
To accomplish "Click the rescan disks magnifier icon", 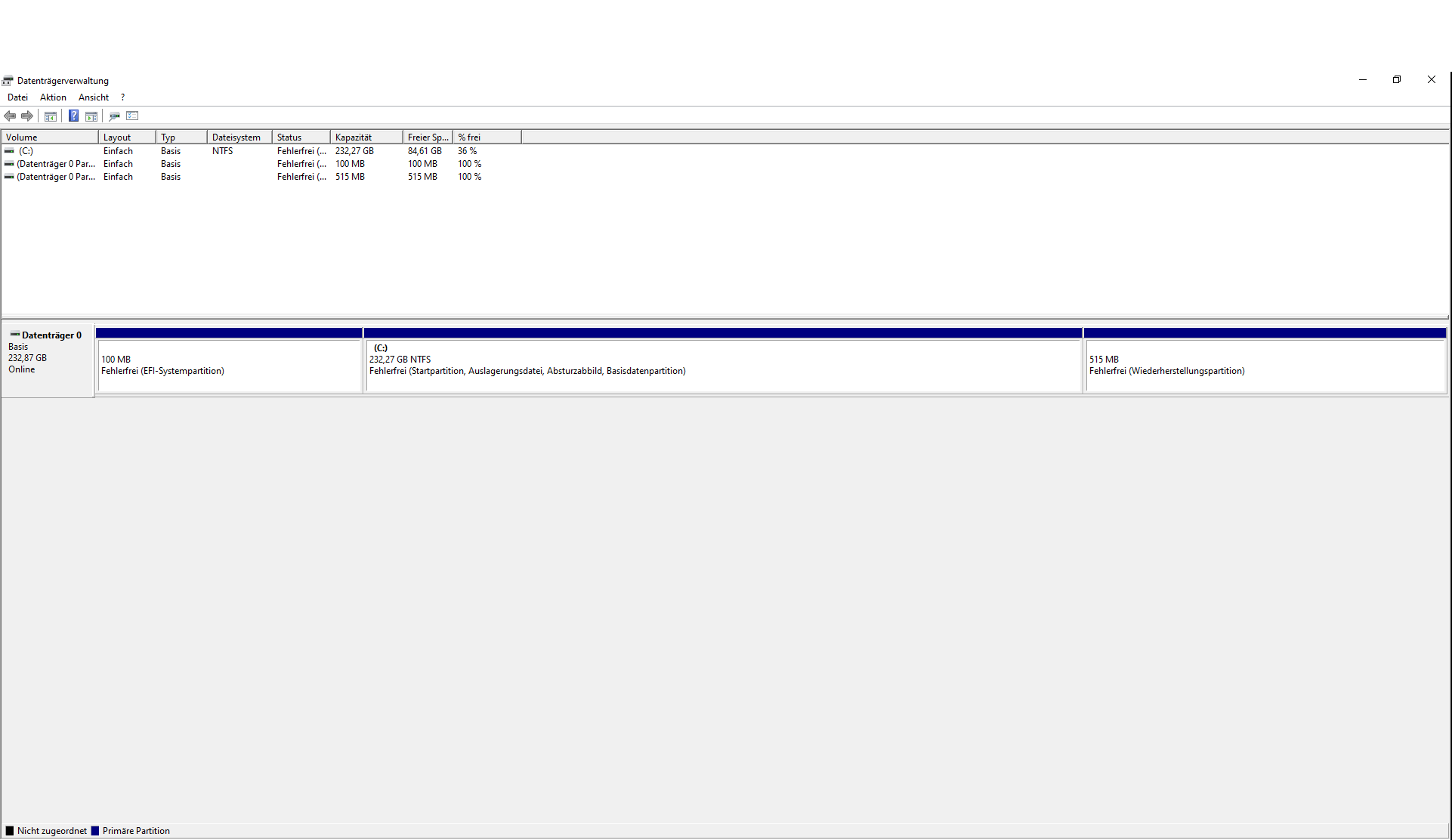I will 114,116.
